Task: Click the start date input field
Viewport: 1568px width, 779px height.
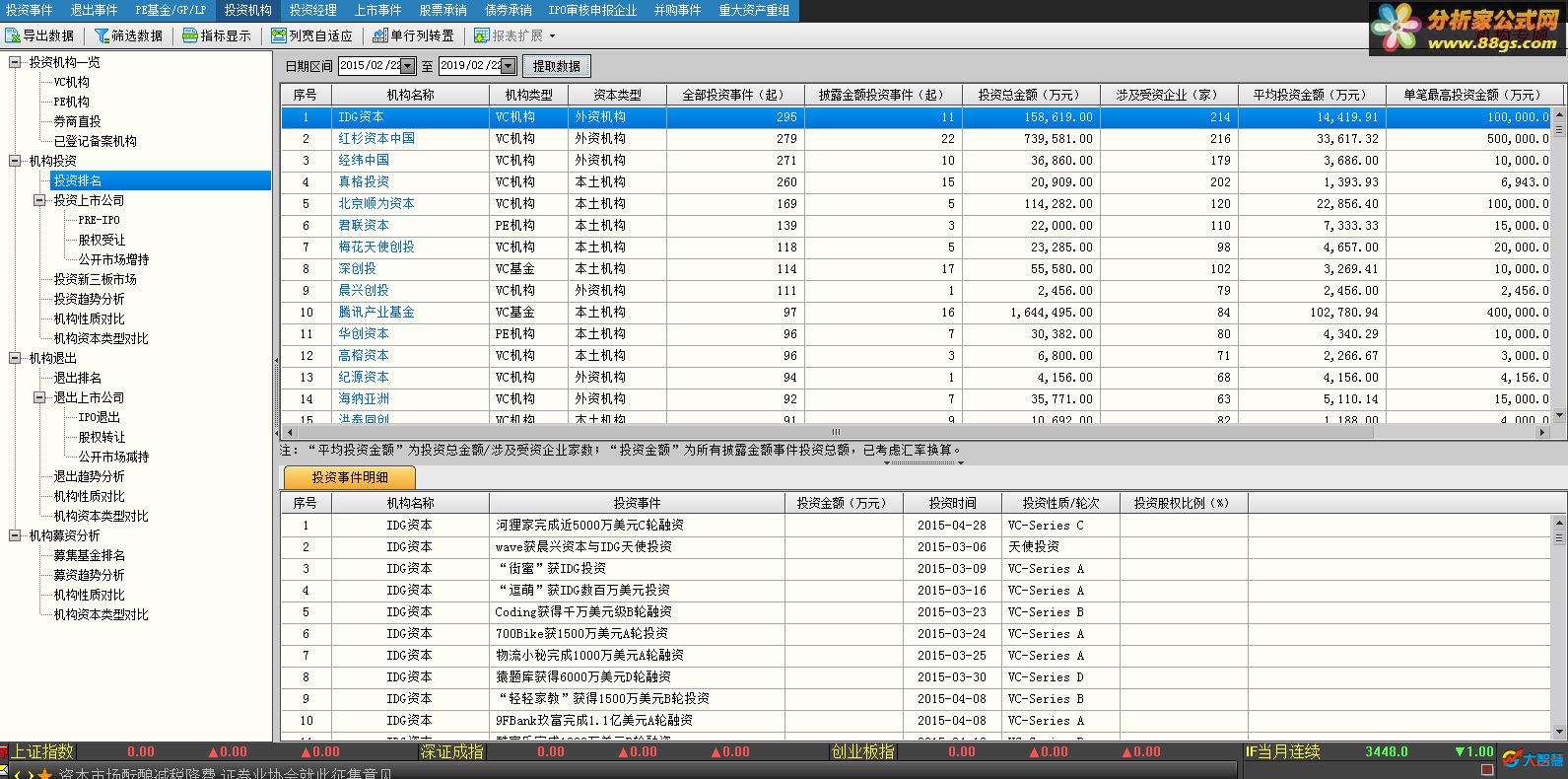Action: (371, 66)
